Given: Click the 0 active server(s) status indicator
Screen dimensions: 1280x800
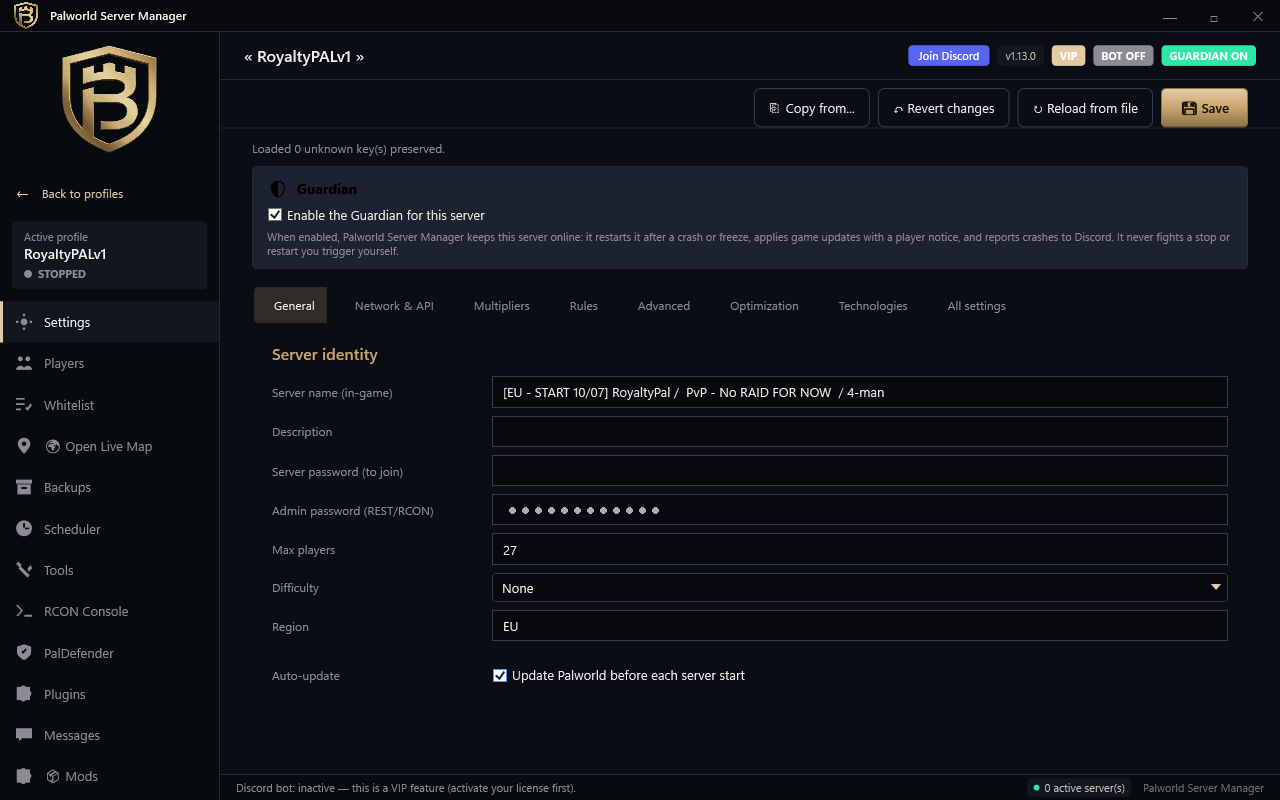Looking at the screenshot, I should point(1079,788).
